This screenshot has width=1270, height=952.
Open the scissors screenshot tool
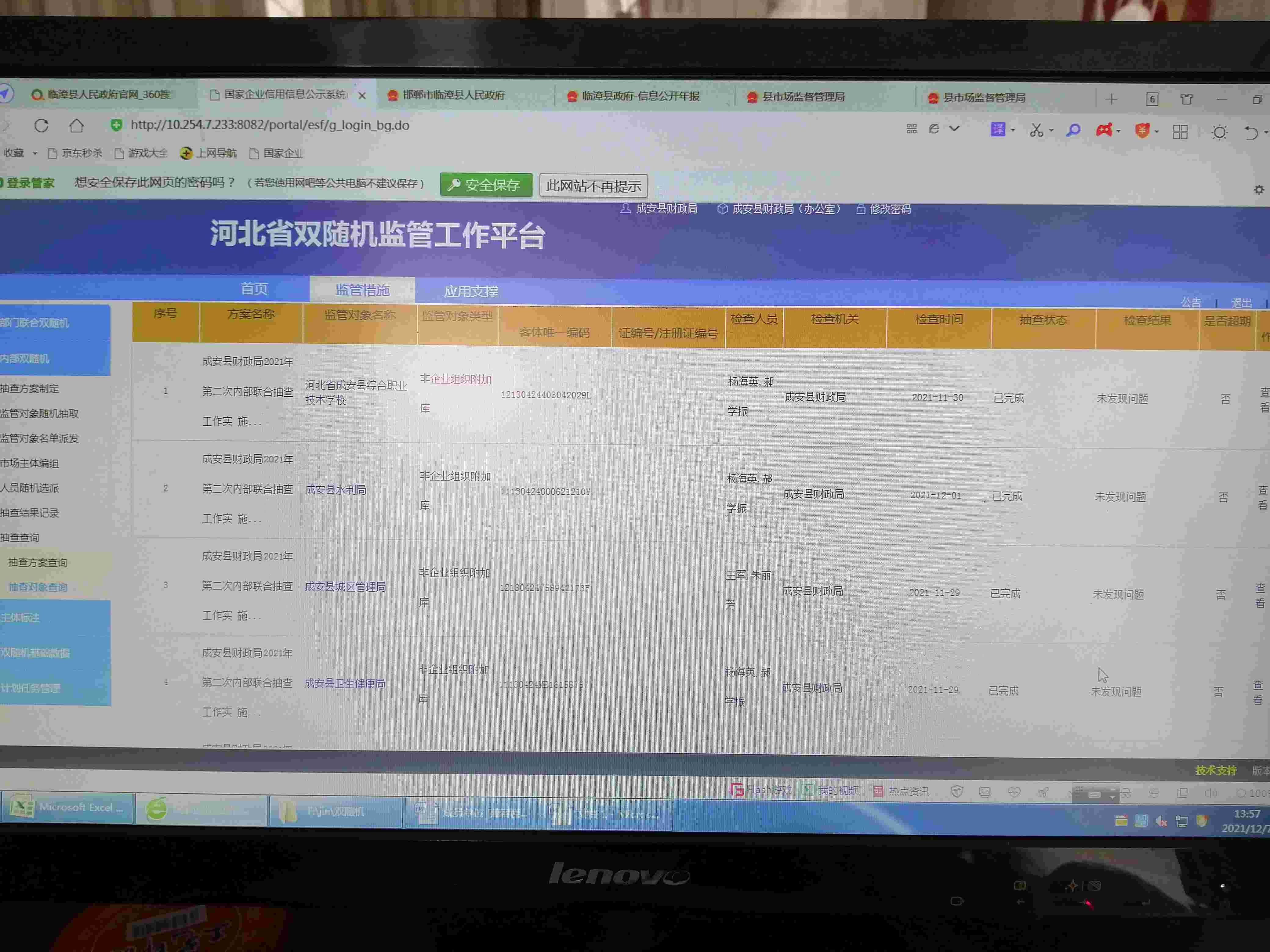click(1036, 130)
